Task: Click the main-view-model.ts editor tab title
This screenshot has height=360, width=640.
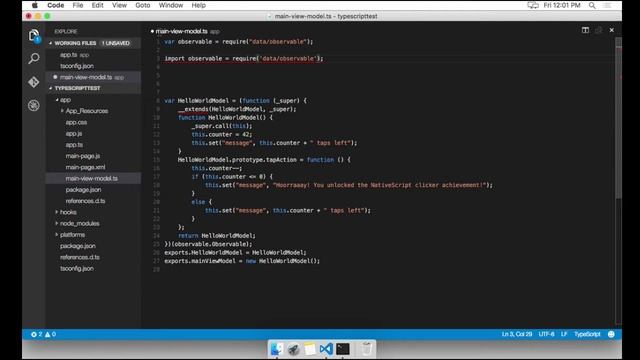Action: (x=181, y=31)
